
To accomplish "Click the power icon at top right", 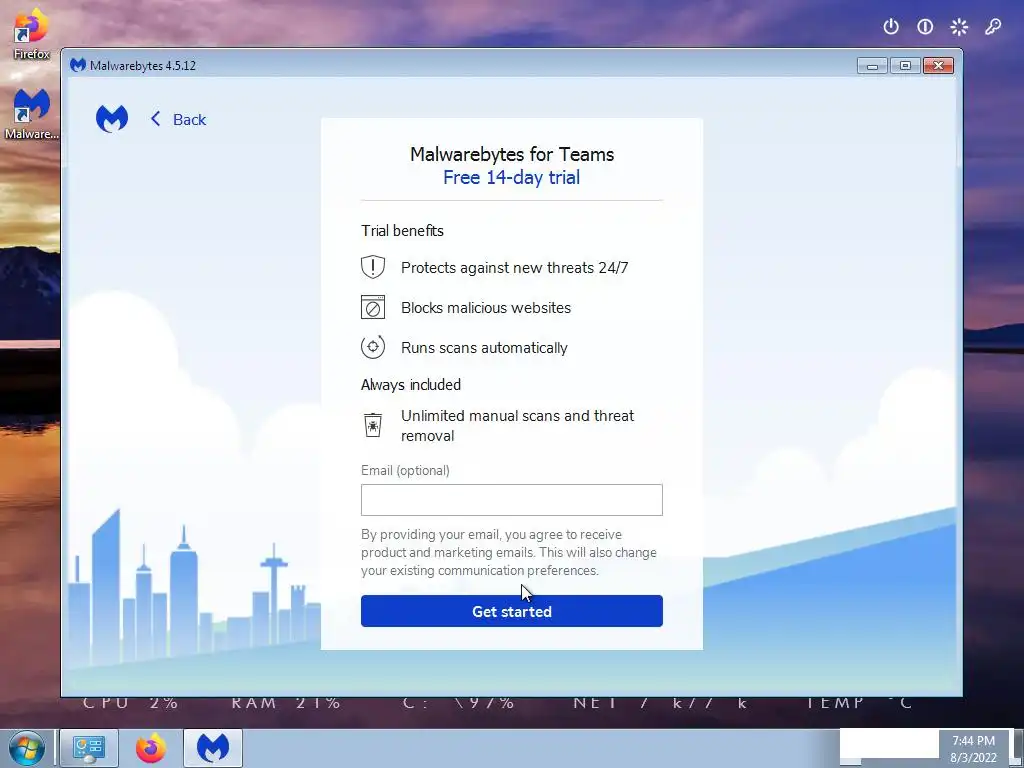I will 891,27.
